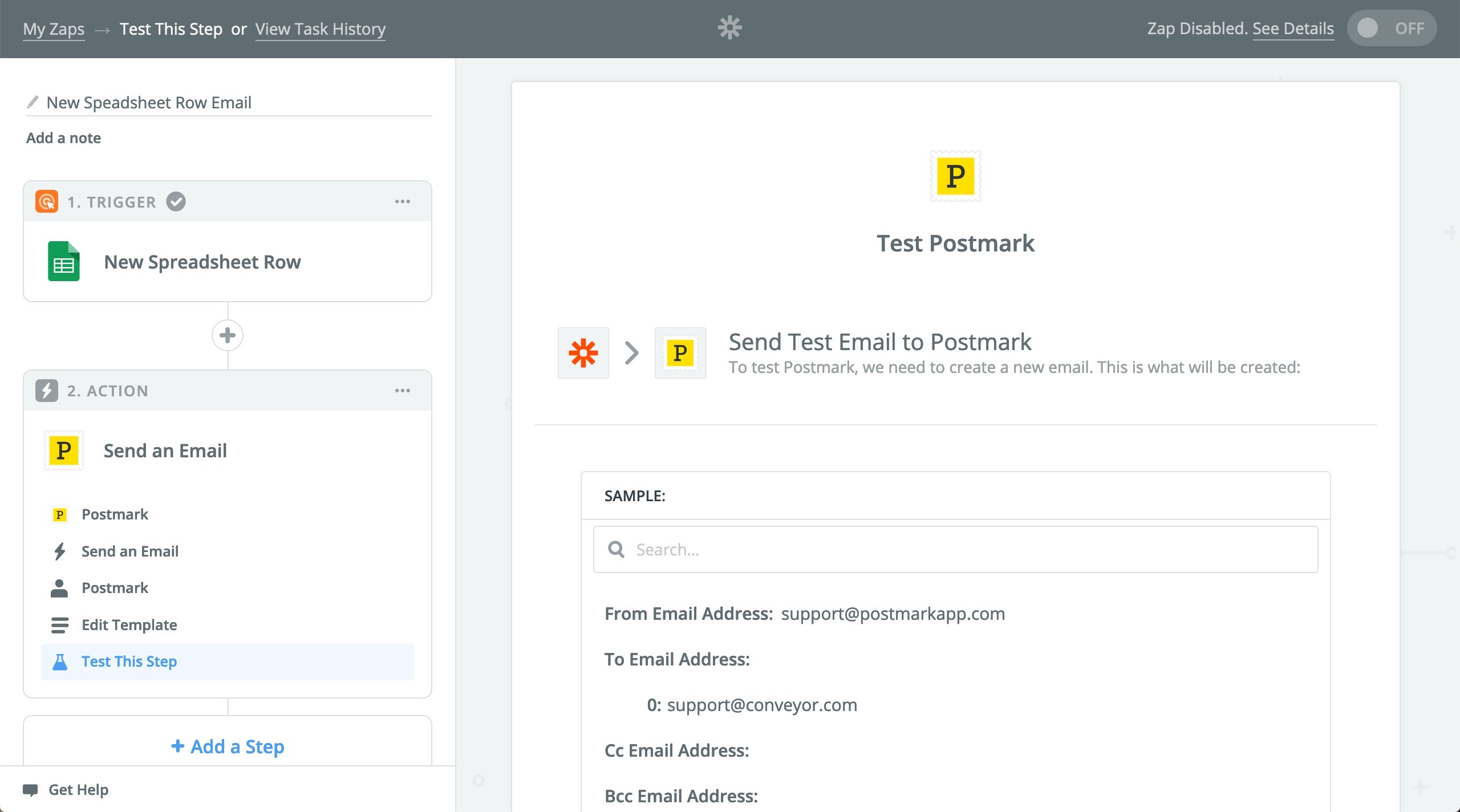The image size is (1460, 812).
Task: Click the Send Test Email to Postmark heading
Action: tap(880, 342)
